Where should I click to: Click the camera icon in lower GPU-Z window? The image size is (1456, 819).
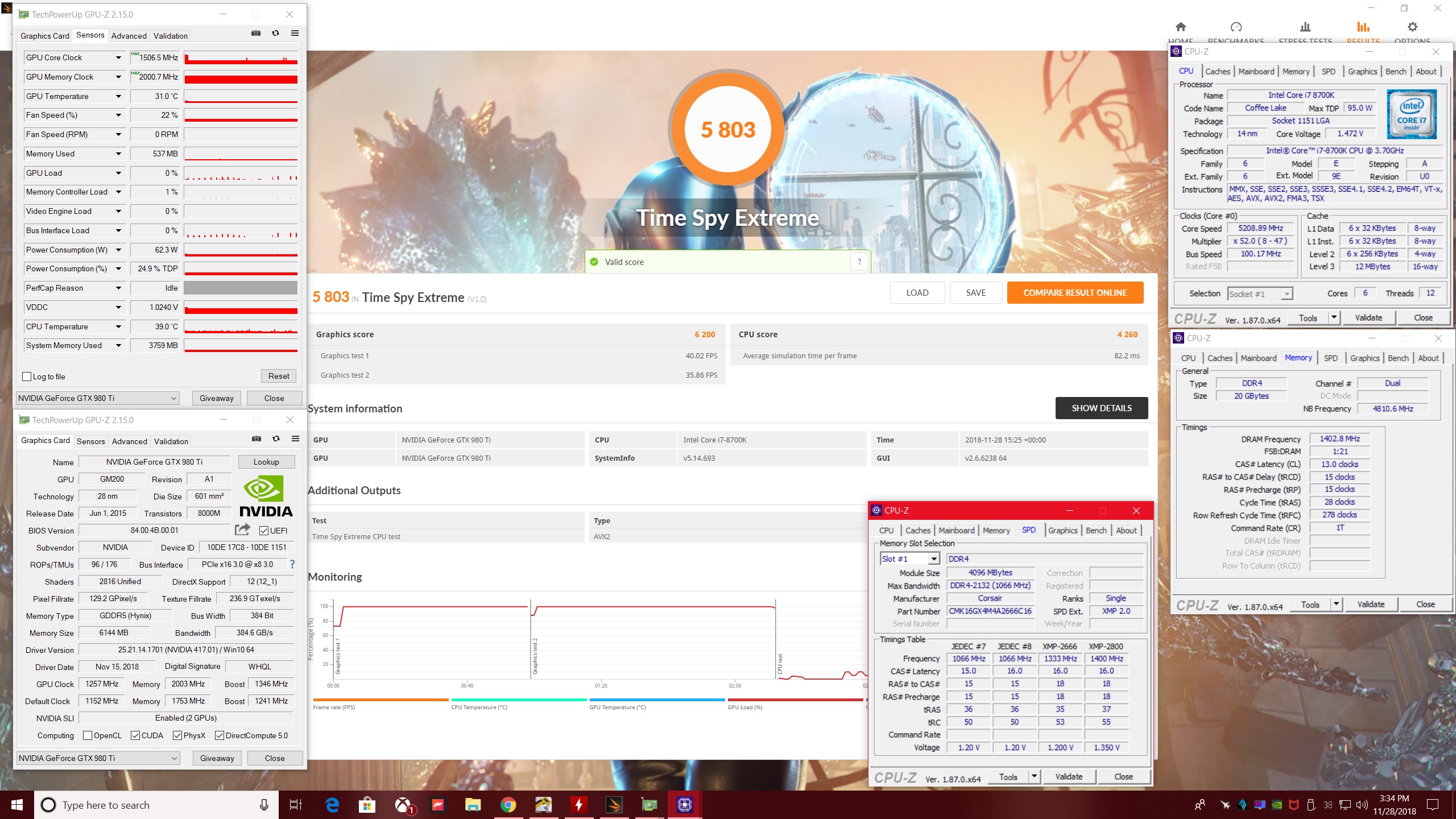coord(257,439)
